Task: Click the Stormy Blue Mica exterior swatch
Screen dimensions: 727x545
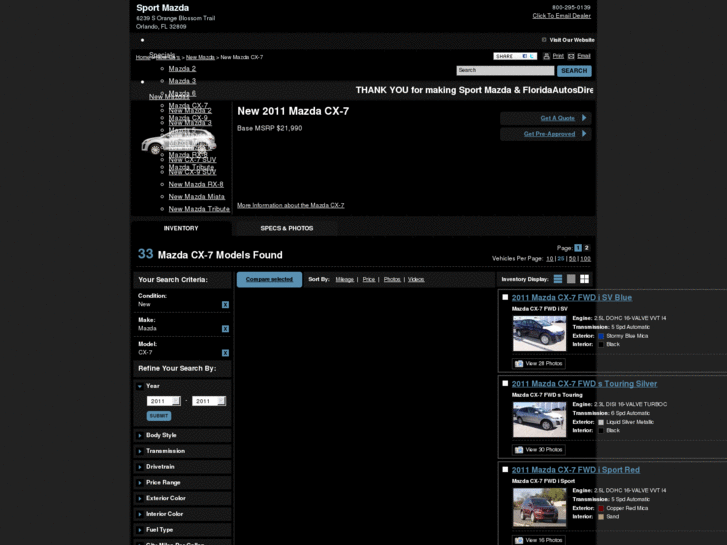Action: (601, 336)
